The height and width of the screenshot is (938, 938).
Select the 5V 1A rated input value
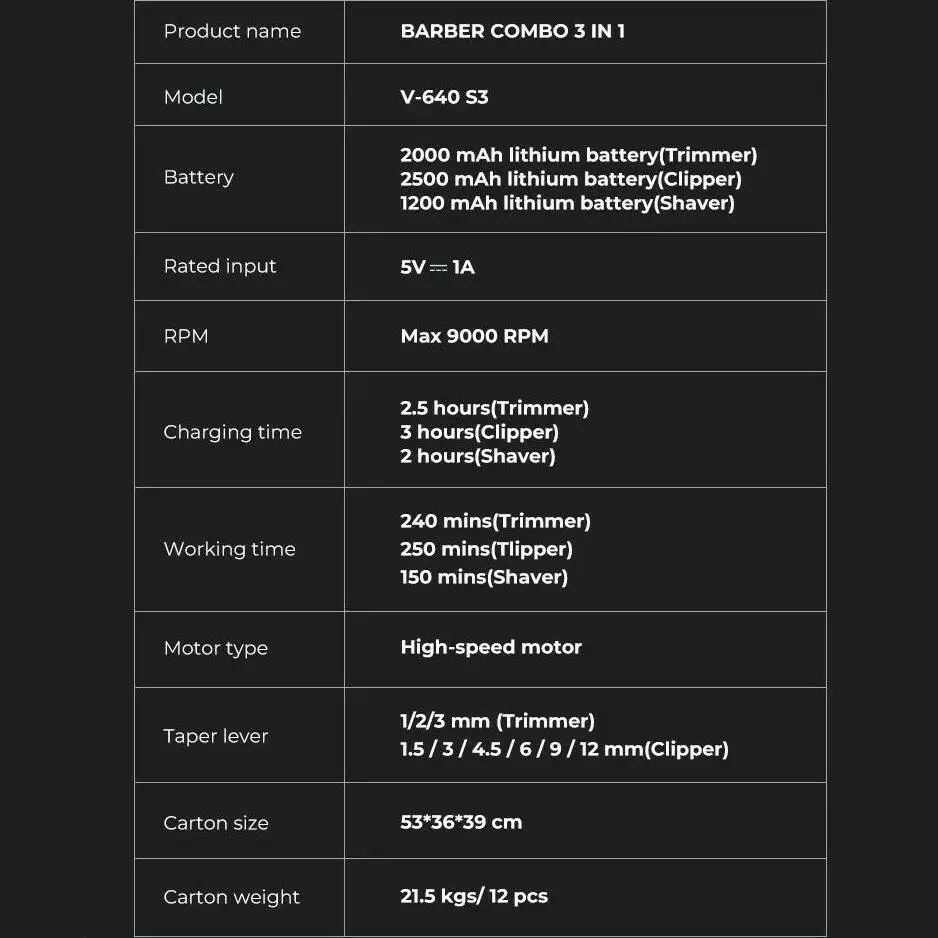(437, 267)
